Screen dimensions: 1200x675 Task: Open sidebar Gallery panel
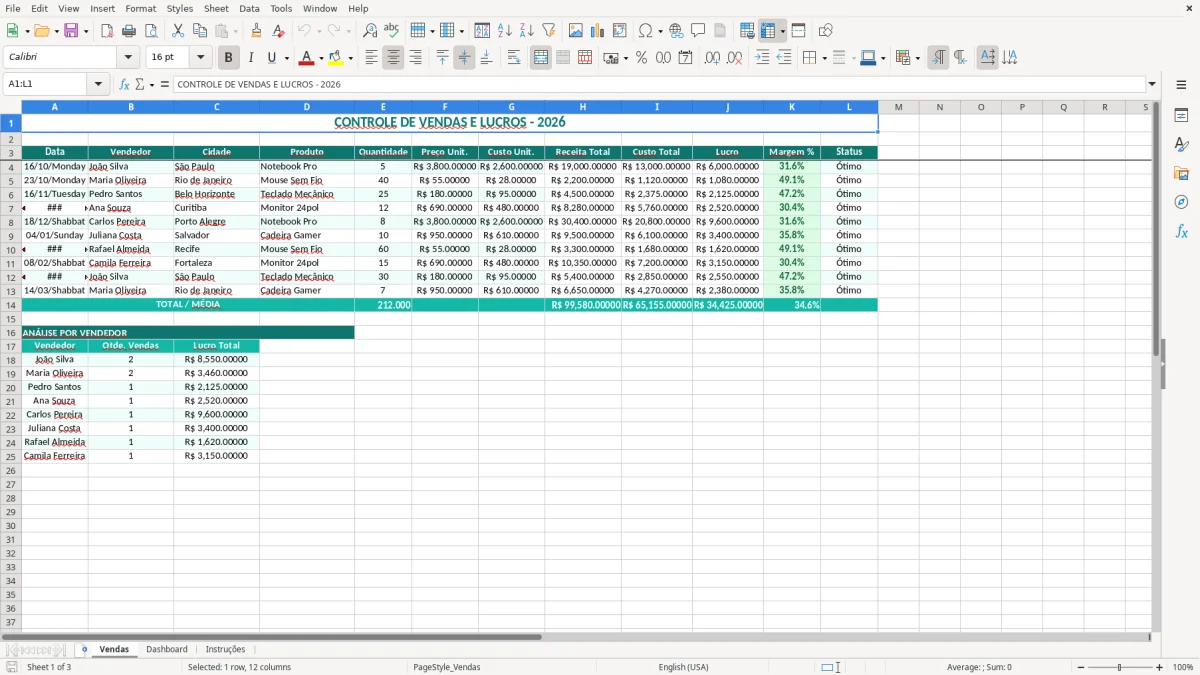click(1181, 173)
